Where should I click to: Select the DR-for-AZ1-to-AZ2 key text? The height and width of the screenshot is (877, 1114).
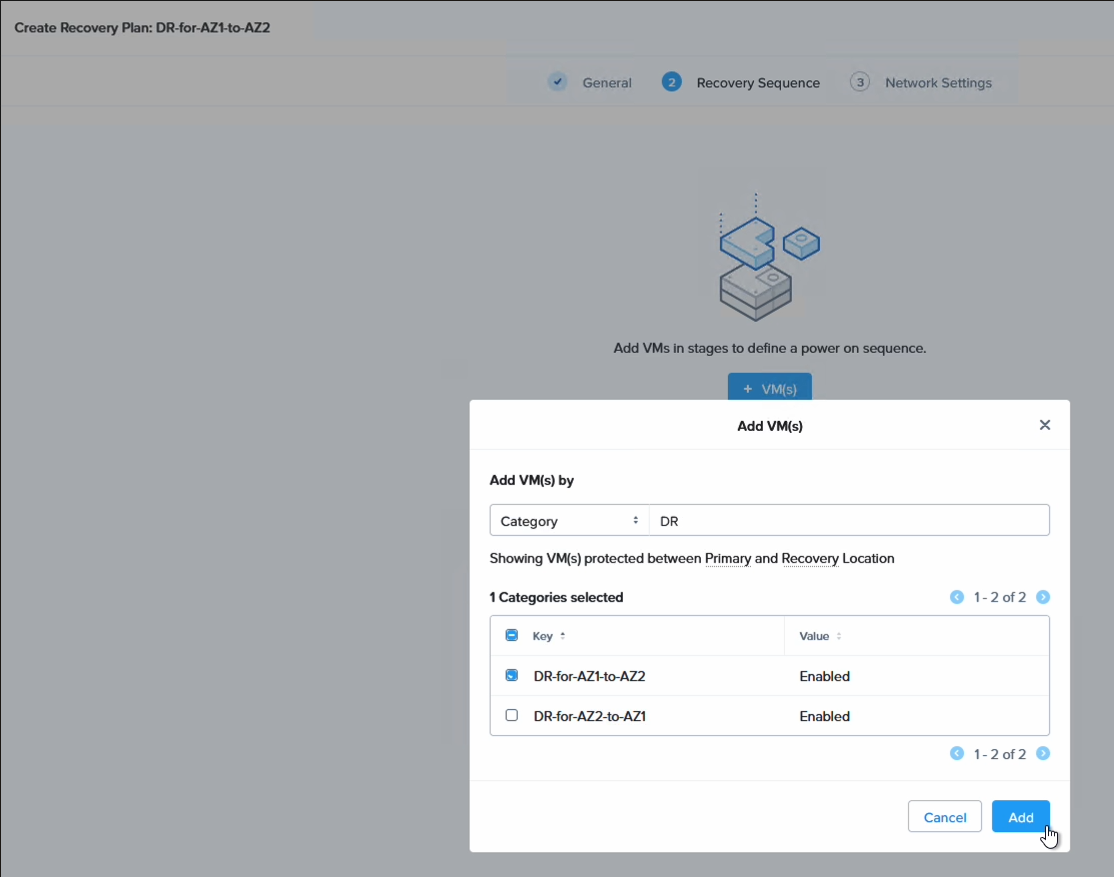click(x=589, y=676)
